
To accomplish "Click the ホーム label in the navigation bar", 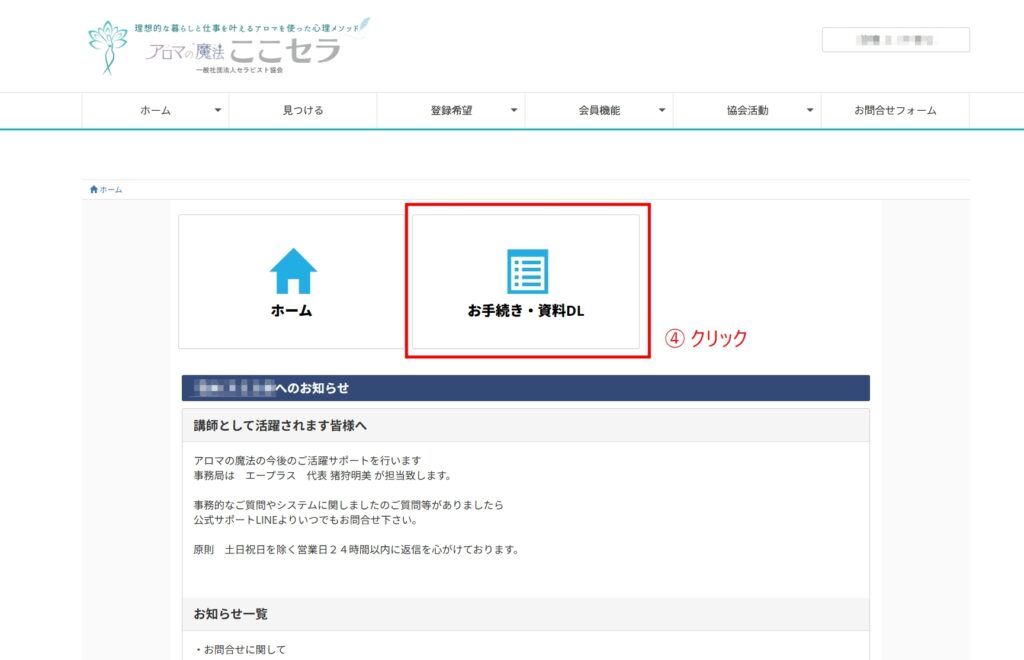I will tap(155, 111).
